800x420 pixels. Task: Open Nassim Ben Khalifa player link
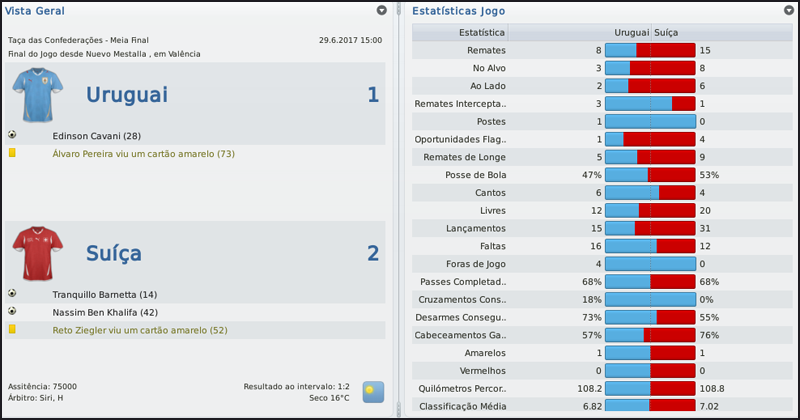point(106,311)
